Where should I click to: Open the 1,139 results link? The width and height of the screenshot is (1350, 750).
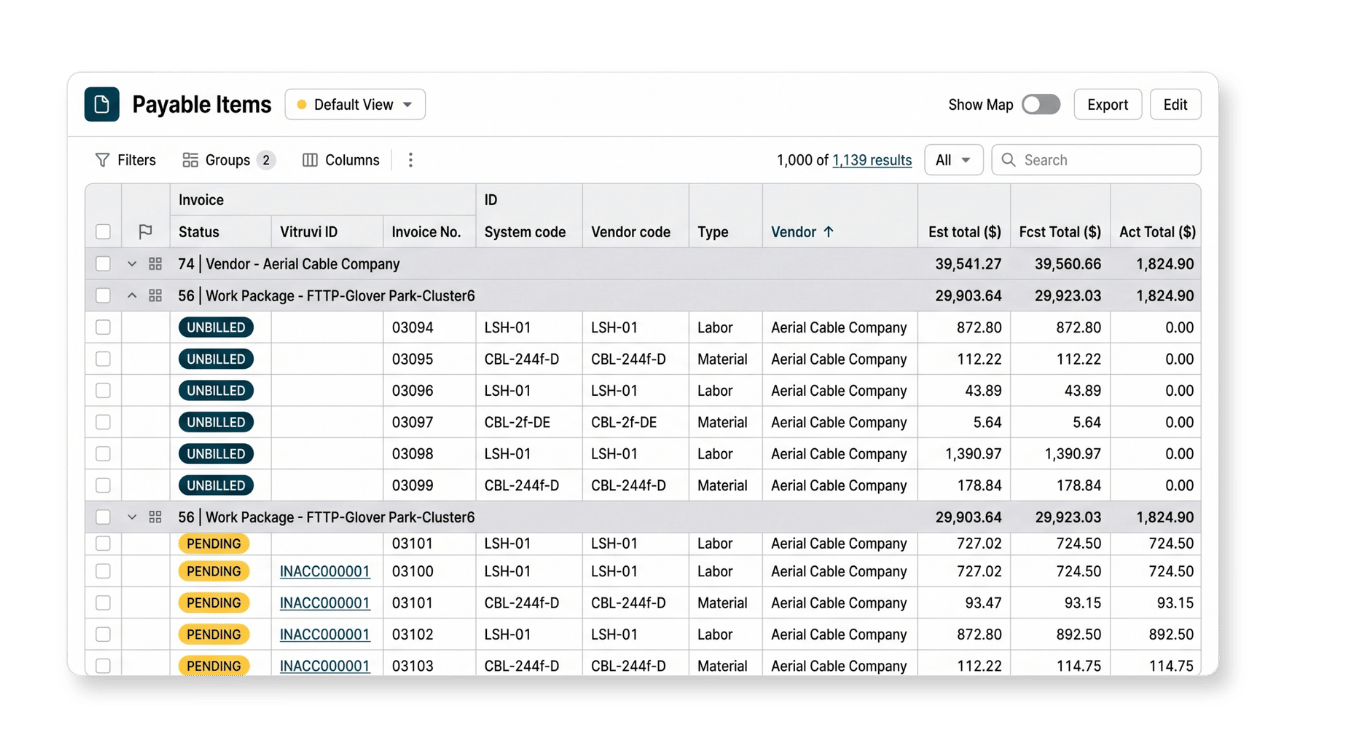[872, 160]
